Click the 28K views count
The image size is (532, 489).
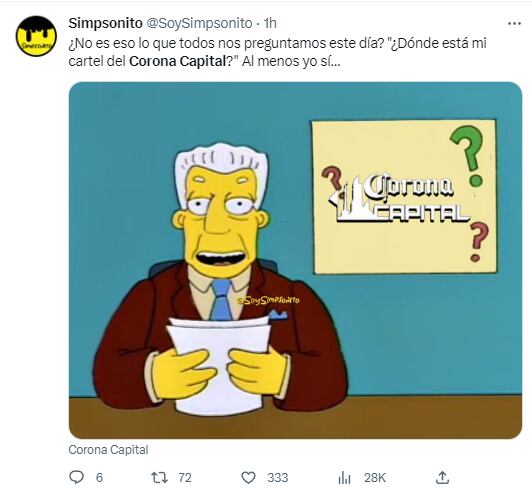pos(375,478)
